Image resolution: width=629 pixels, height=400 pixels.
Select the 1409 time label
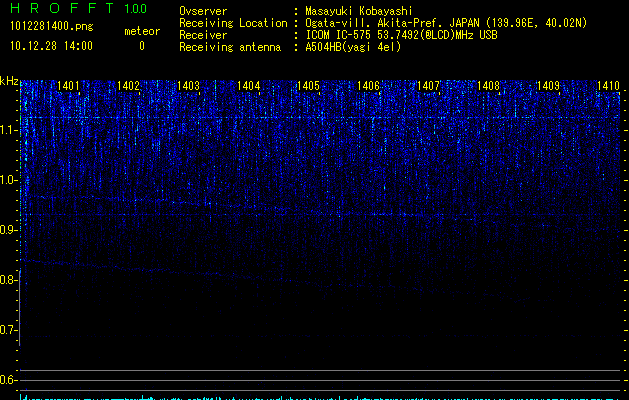coord(548,86)
